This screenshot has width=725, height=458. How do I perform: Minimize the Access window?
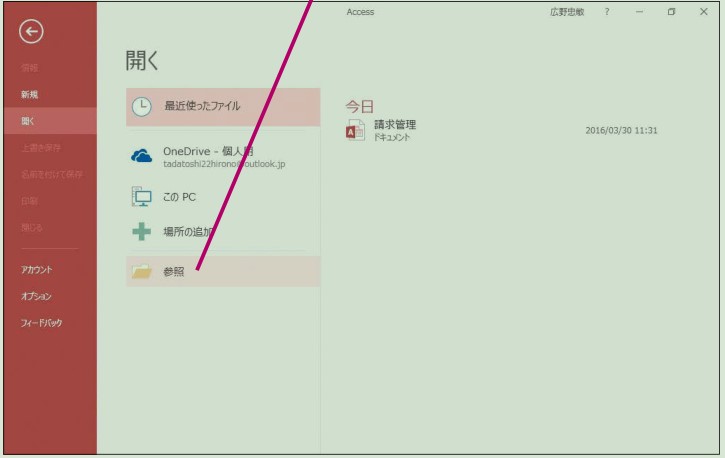click(x=639, y=12)
